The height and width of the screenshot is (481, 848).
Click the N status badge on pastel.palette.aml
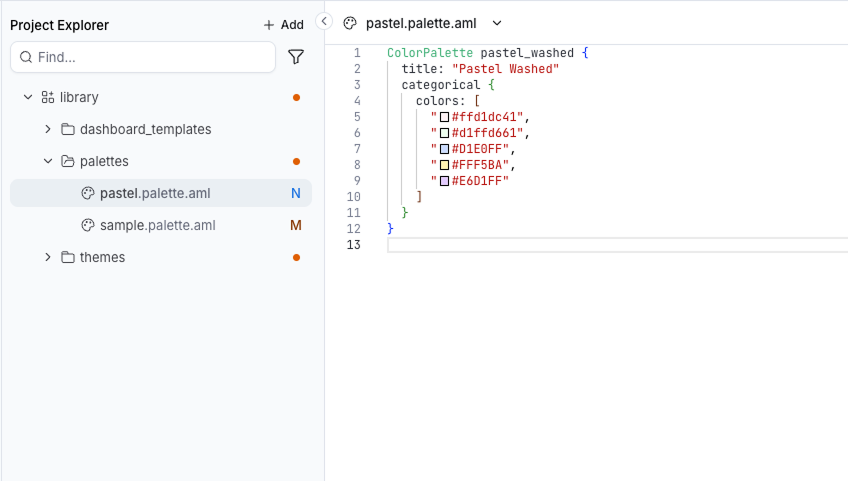[296, 193]
